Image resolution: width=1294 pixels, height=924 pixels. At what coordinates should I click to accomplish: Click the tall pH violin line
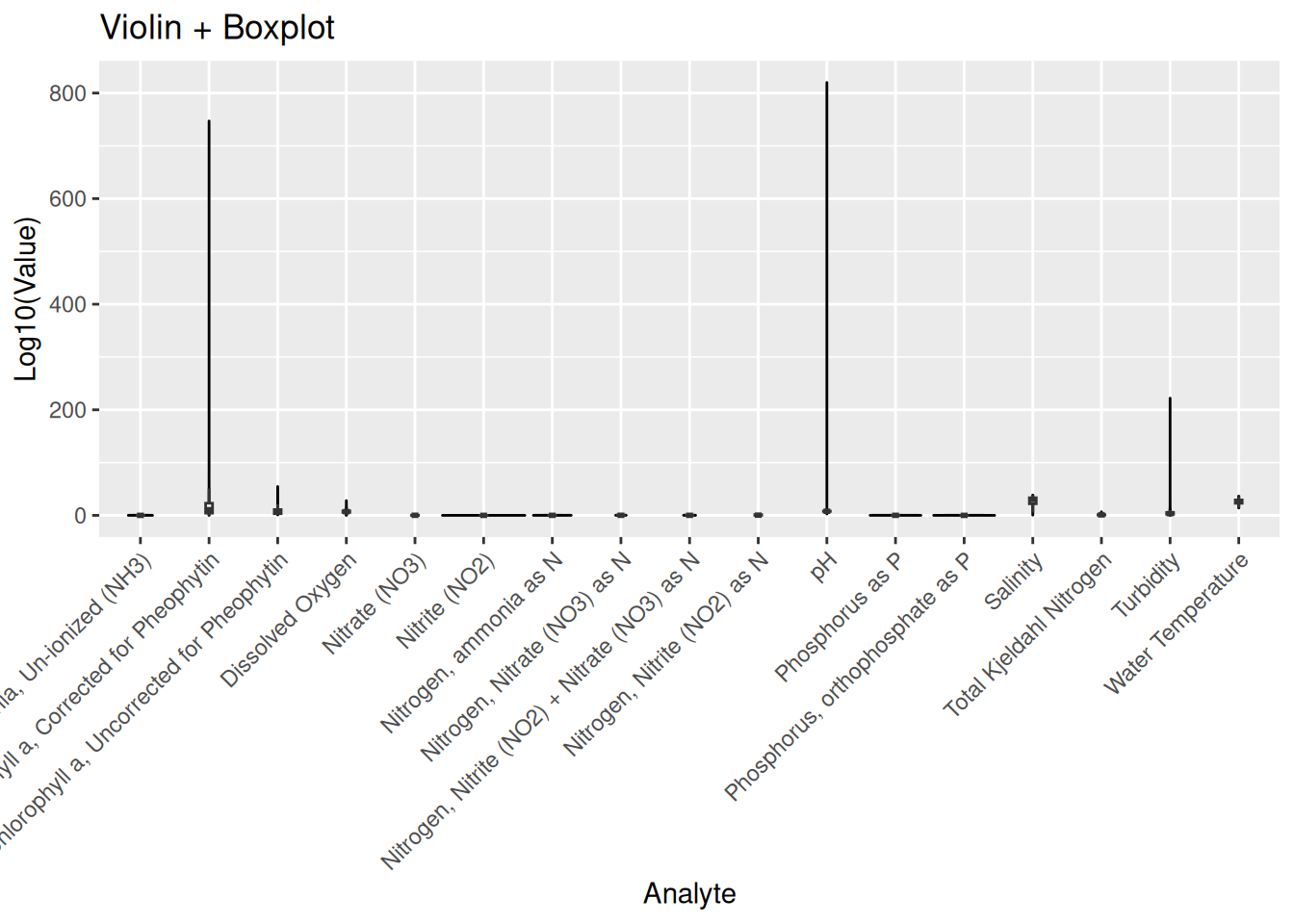827,289
